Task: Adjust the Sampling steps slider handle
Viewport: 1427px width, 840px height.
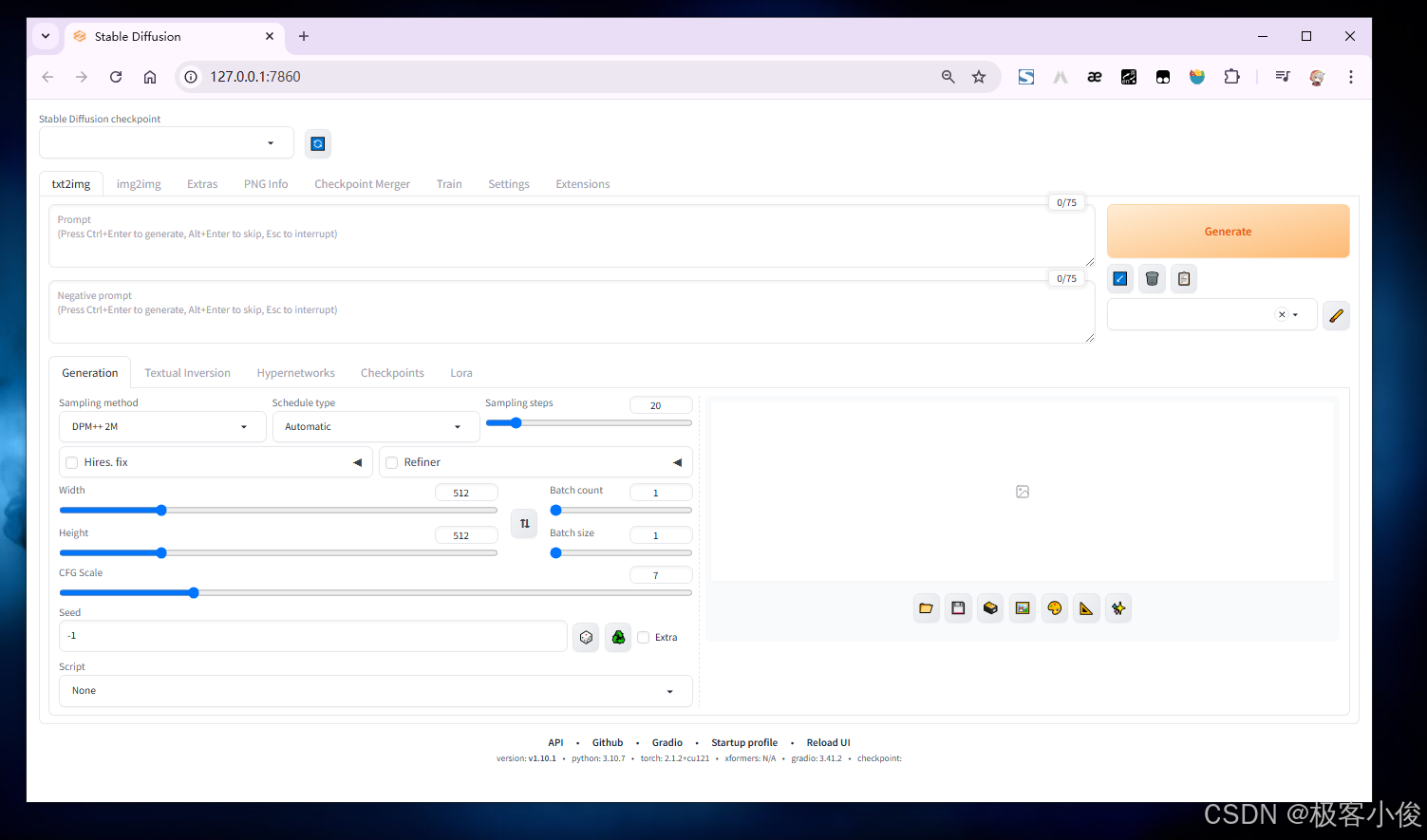Action: pos(516,423)
